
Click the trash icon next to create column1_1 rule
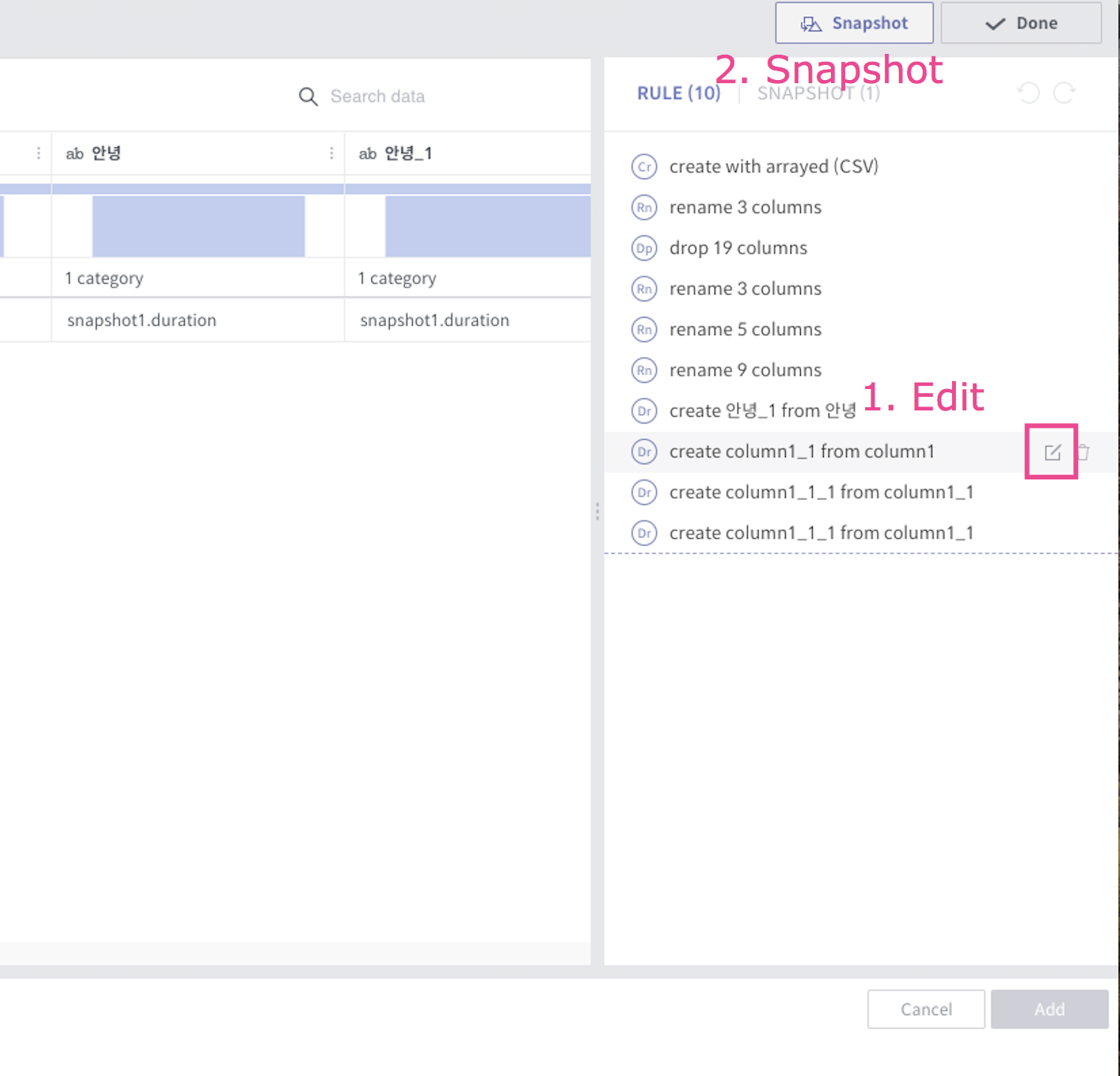tap(1082, 451)
